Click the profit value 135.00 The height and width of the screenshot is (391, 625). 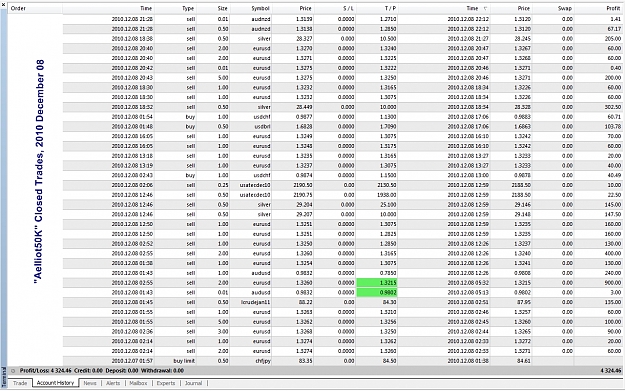[613, 303]
